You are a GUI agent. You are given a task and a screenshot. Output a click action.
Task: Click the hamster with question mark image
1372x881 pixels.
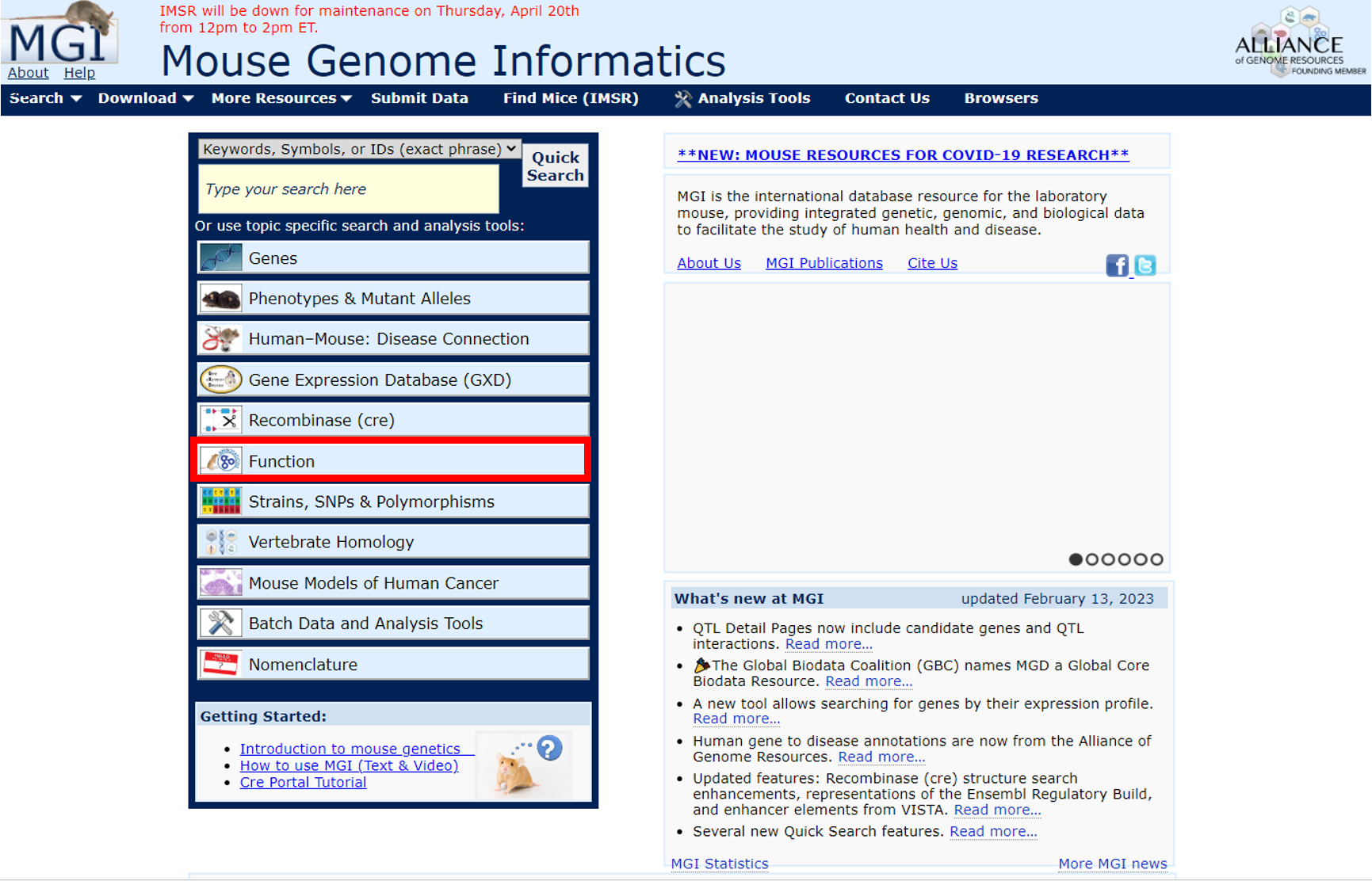tap(525, 765)
